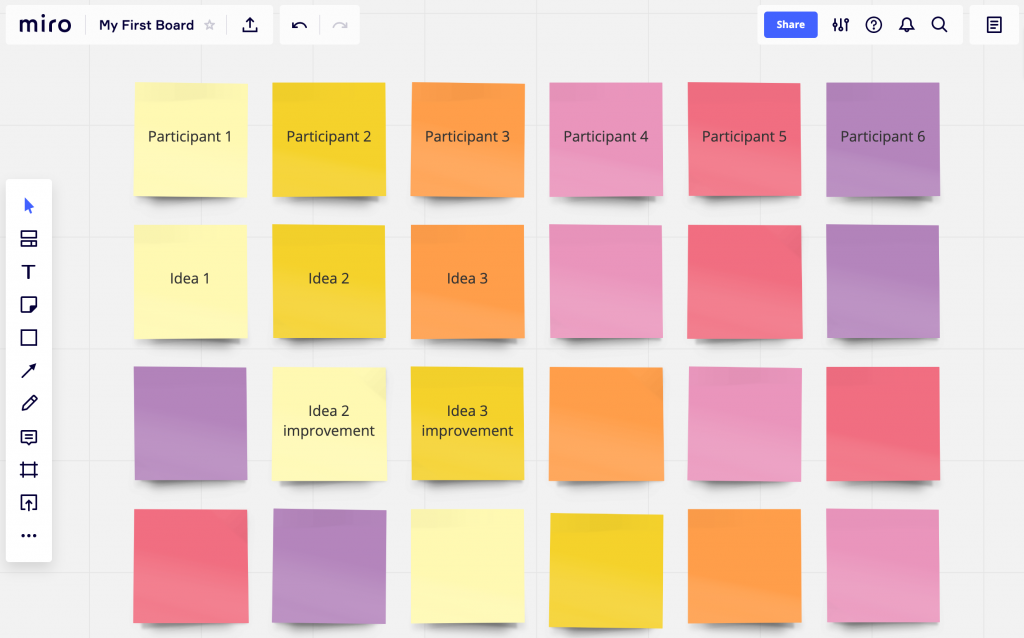Open the board notes panel
This screenshot has width=1024, height=638.
pos(993,24)
